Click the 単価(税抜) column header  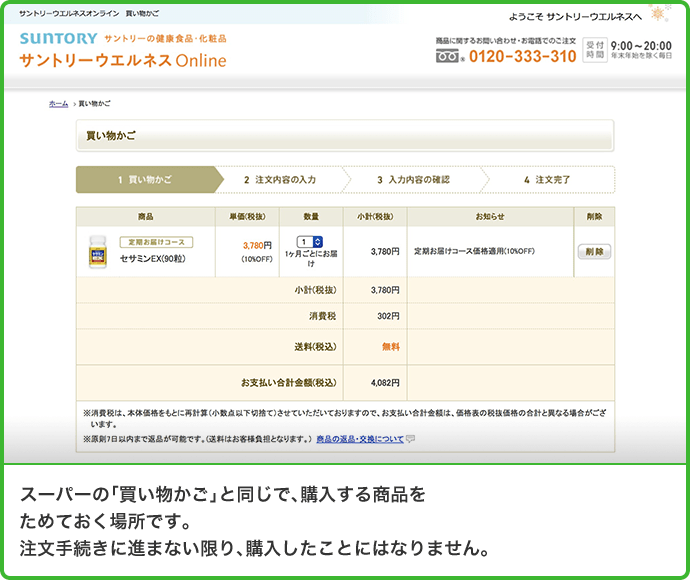click(247, 217)
